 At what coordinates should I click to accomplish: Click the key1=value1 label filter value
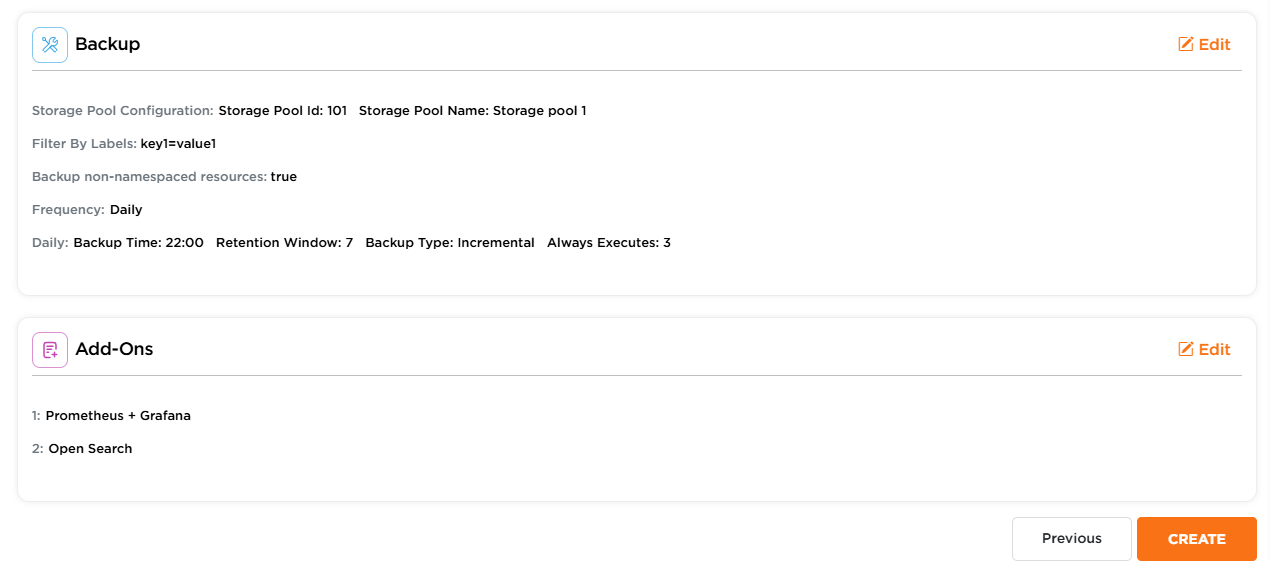point(178,144)
